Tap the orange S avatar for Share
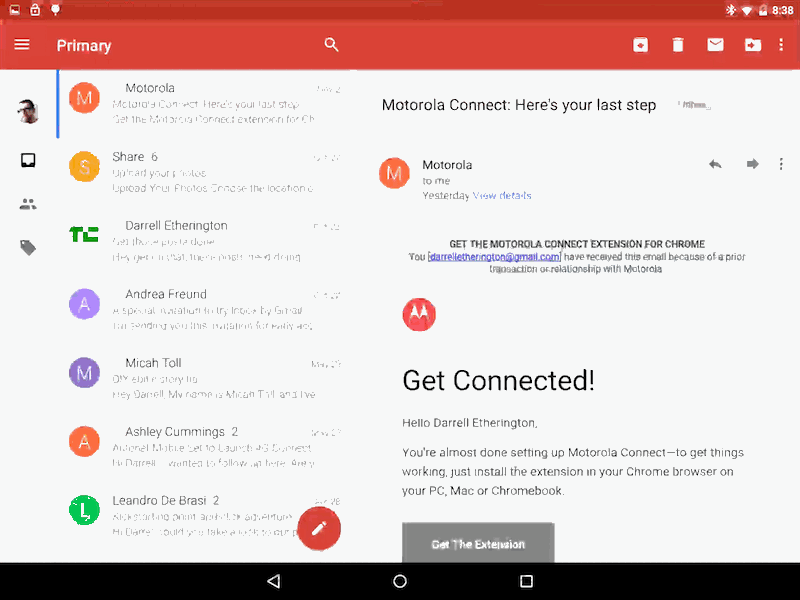This screenshot has height=600, width=800. pyautogui.click(x=84, y=166)
